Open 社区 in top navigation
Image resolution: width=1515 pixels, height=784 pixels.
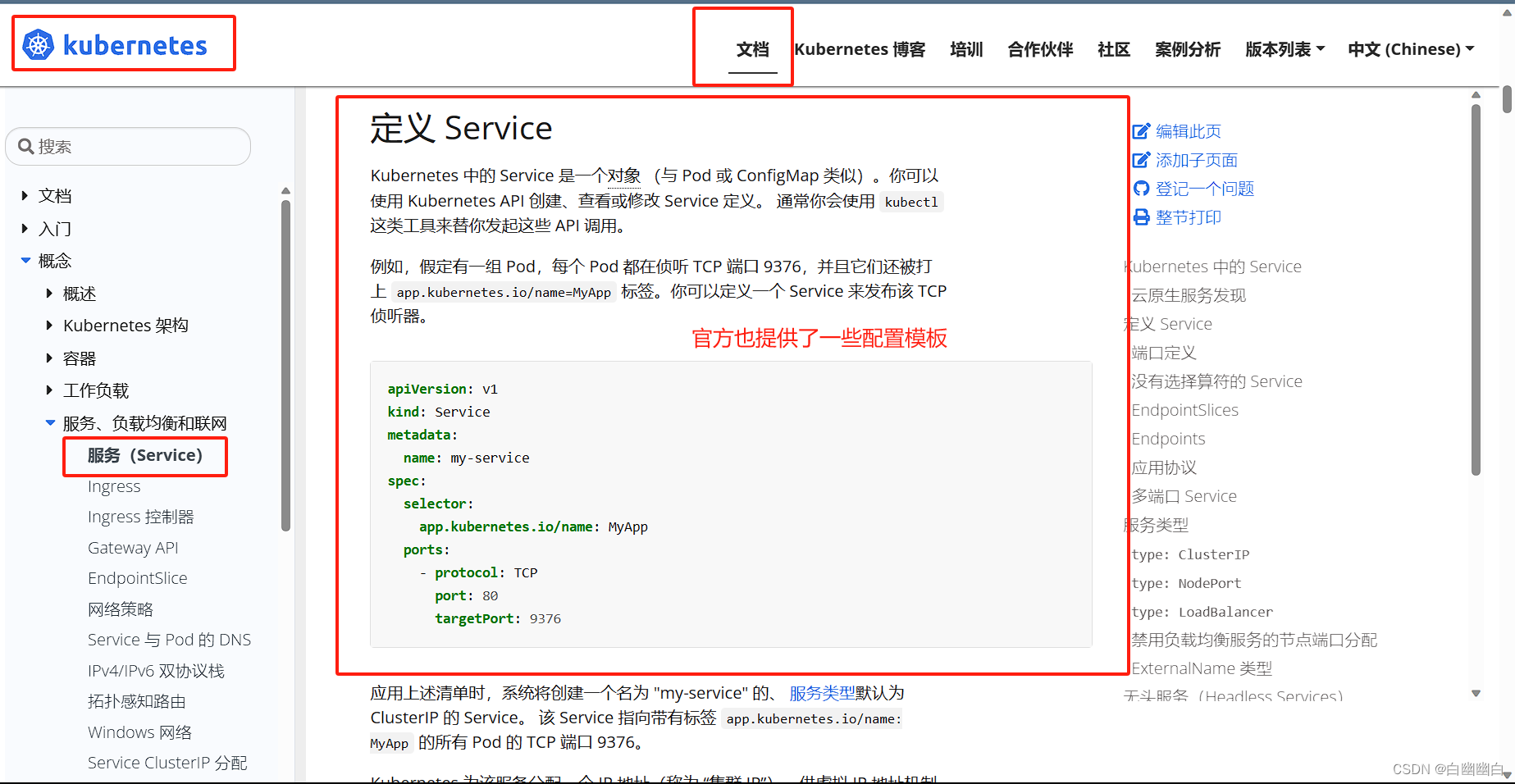click(x=1114, y=49)
